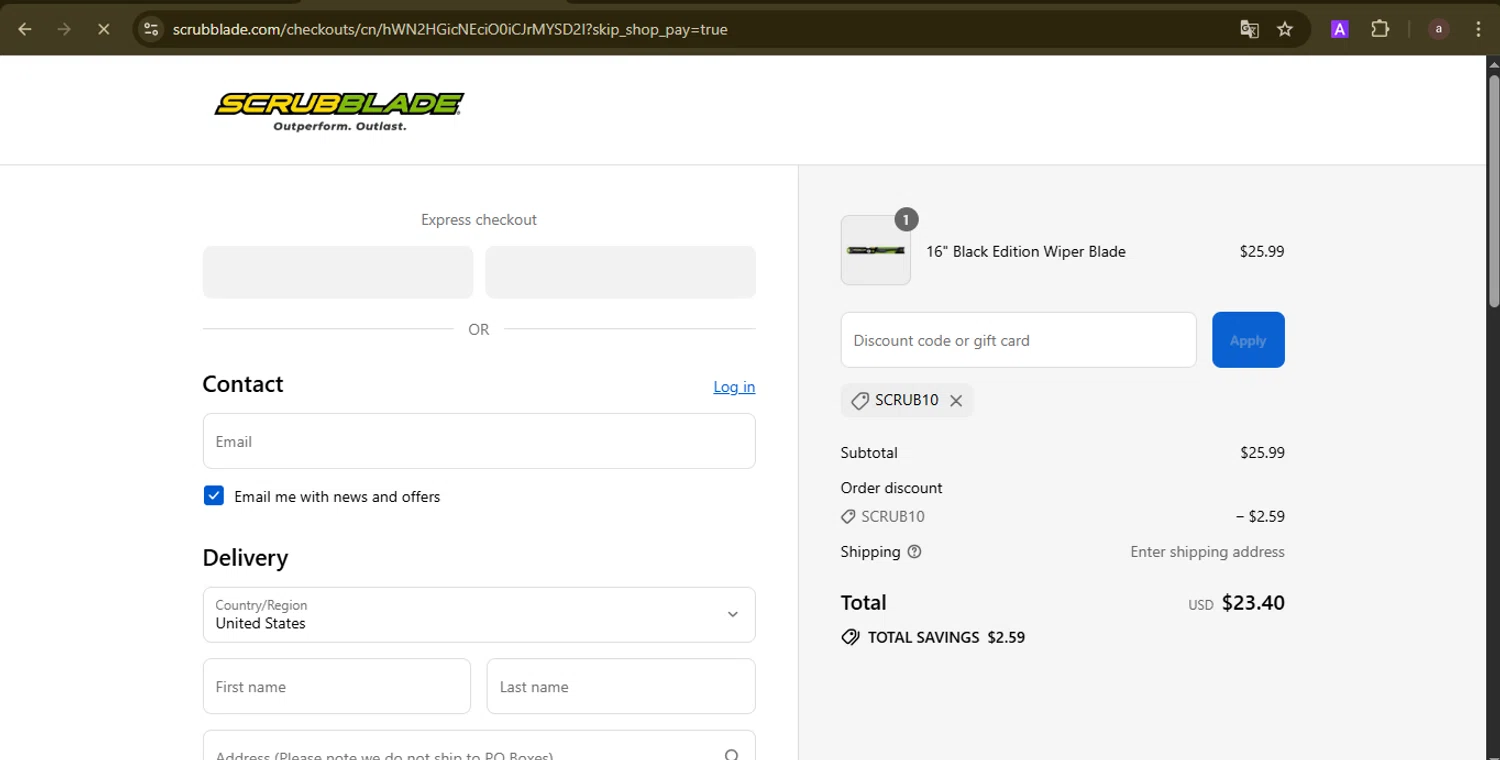Click the SCRUB10 applied discount tag

907,400
